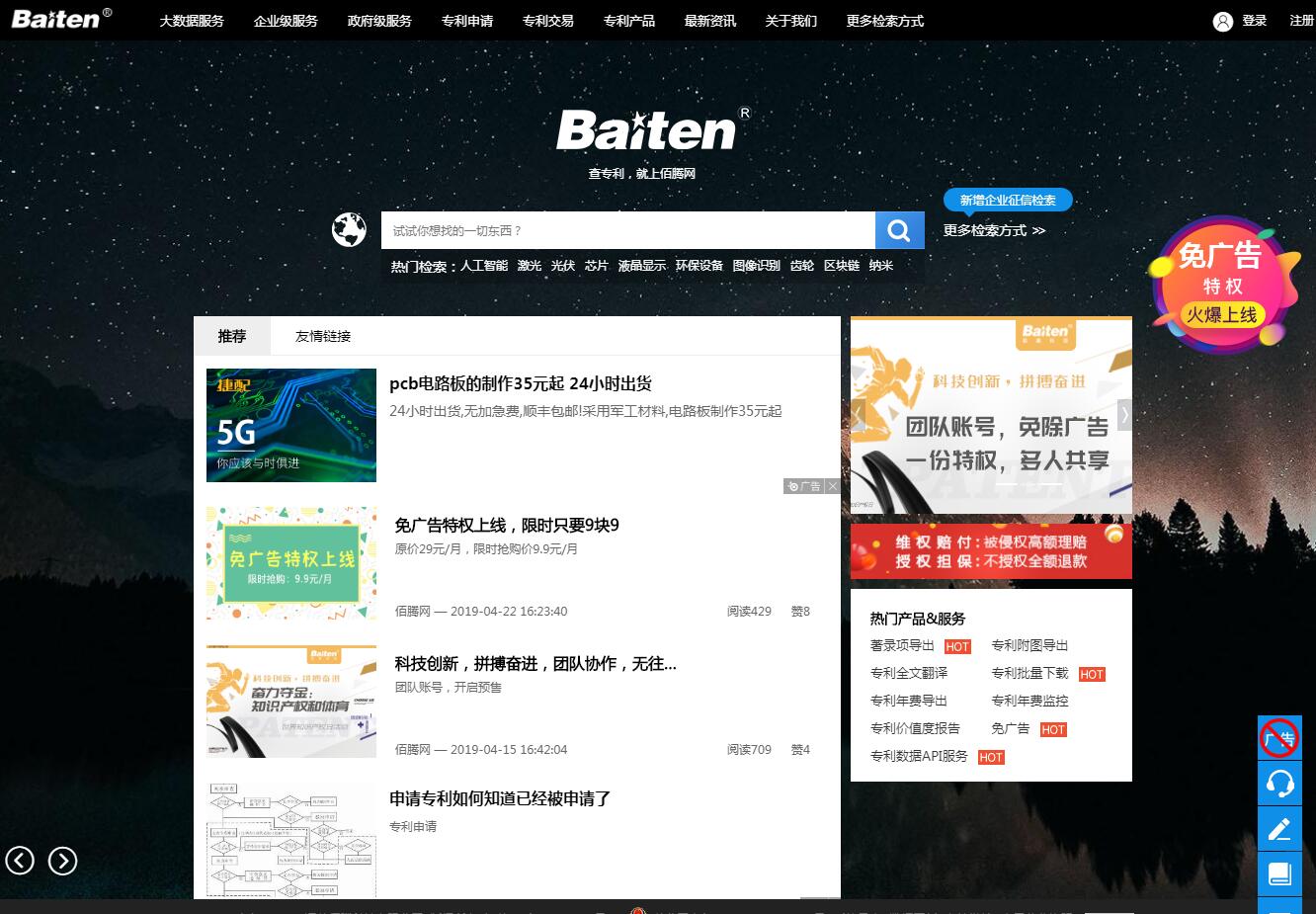This screenshot has height=914, width=1316.
Task: Click the globe icon beside the search box
Action: pyautogui.click(x=349, y=230)
